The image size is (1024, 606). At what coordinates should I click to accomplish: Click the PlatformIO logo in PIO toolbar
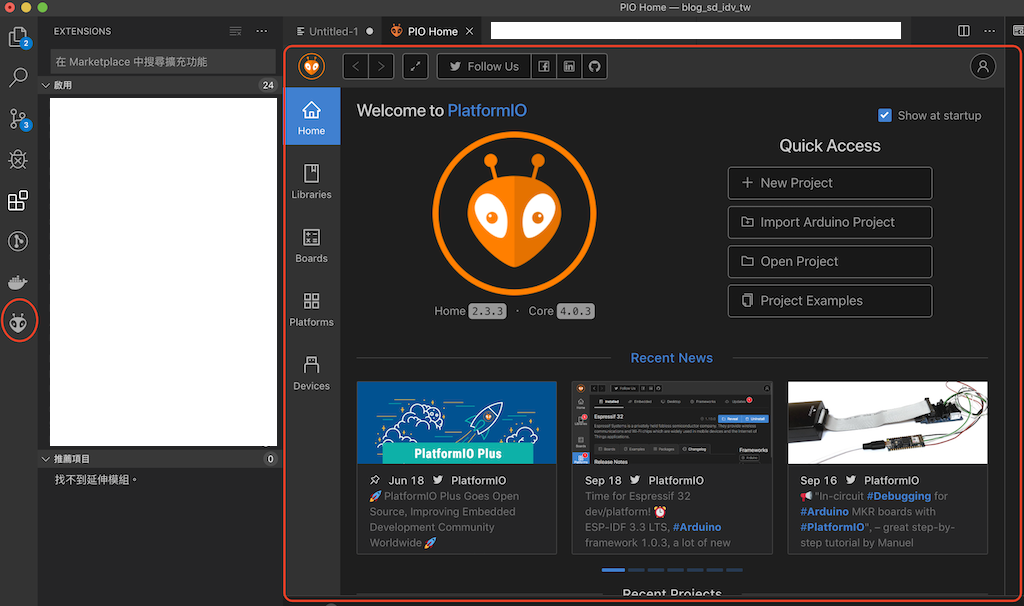pyautogui.click(x=312, y=66)
